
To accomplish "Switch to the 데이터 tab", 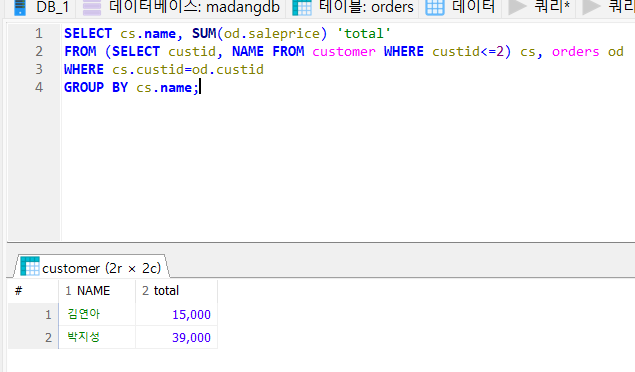I will tap(460, 7).
